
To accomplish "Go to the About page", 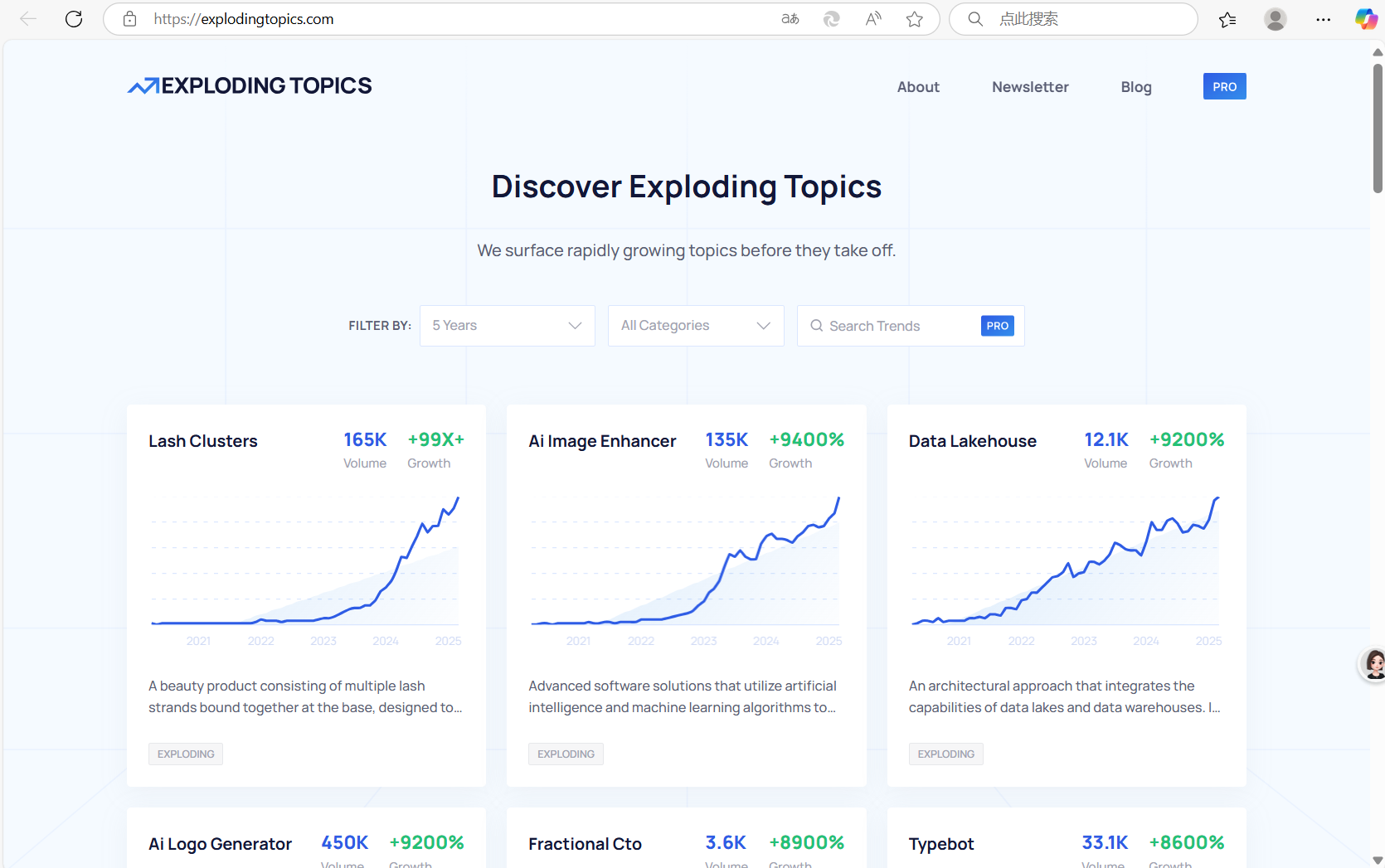I will point(918,87).
